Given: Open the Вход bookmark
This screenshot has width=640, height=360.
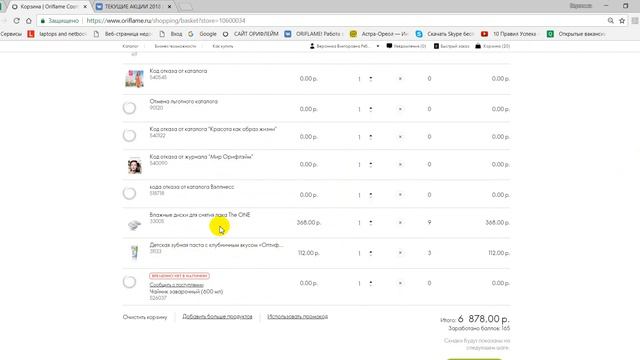Looking at the screenshot, I should tap(171, 34).
